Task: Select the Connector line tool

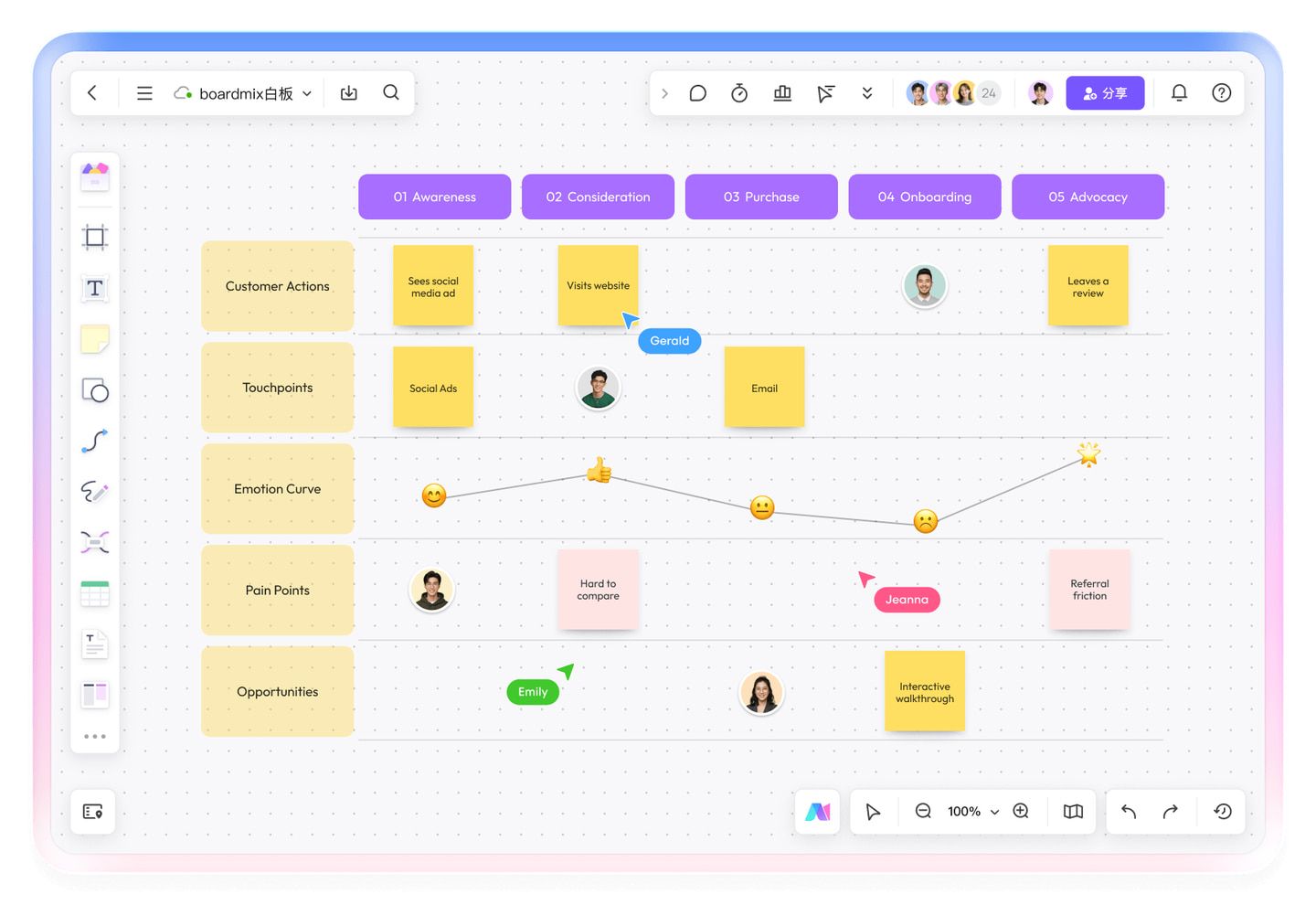Action: (95, 441)
